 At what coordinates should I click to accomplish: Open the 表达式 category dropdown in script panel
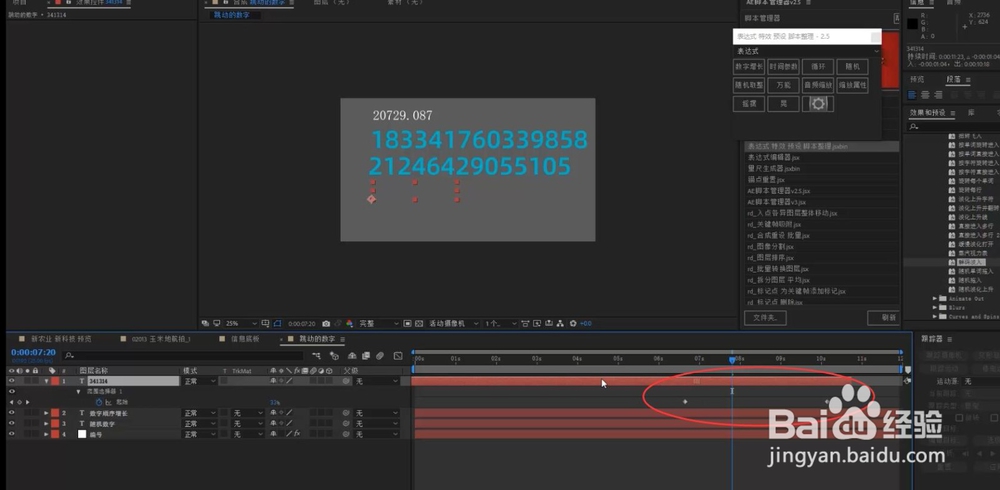807,51
